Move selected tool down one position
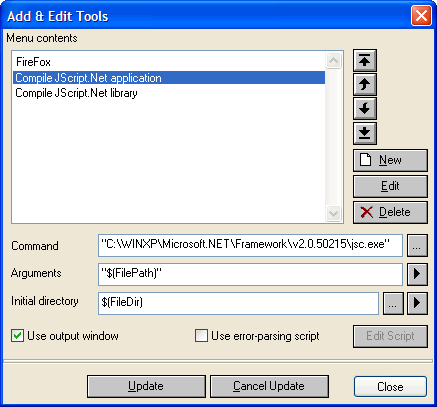This screenshot has height=407, width=437. [365, 108]
